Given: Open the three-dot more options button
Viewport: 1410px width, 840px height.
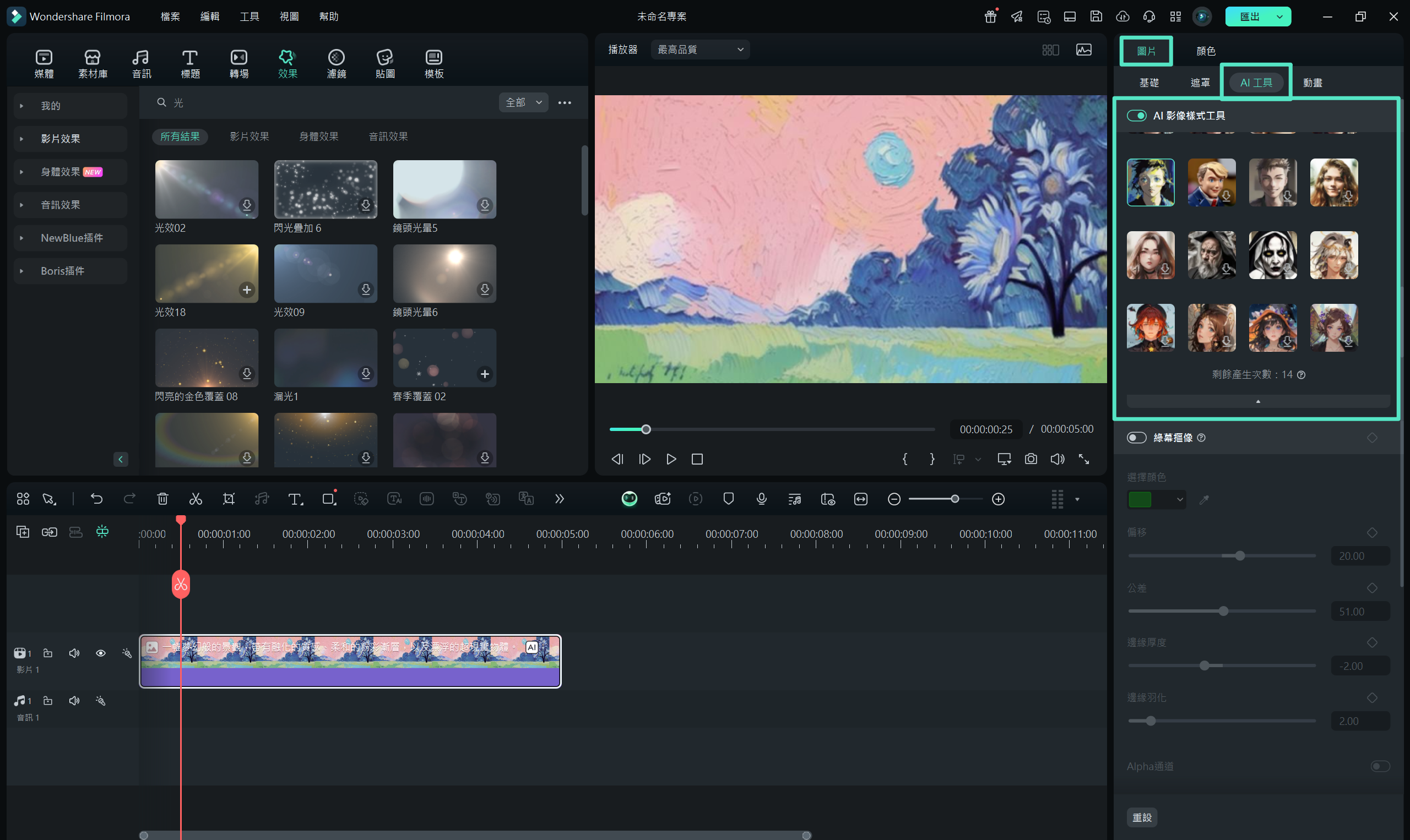Looking at the screenshot, I should click(564, 102).
